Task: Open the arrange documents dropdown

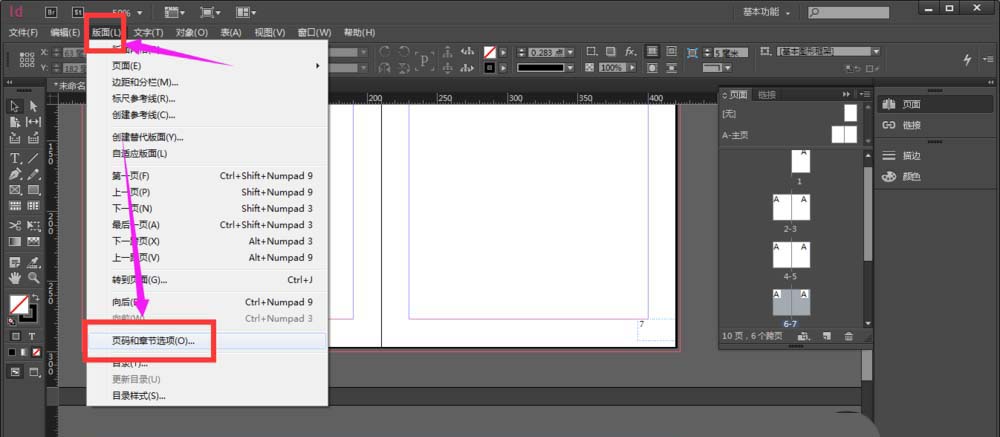Action: tap(246, 12)
